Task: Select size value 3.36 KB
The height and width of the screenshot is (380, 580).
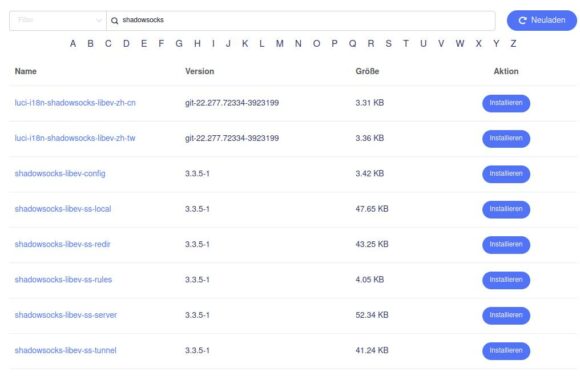Action: 370,138
